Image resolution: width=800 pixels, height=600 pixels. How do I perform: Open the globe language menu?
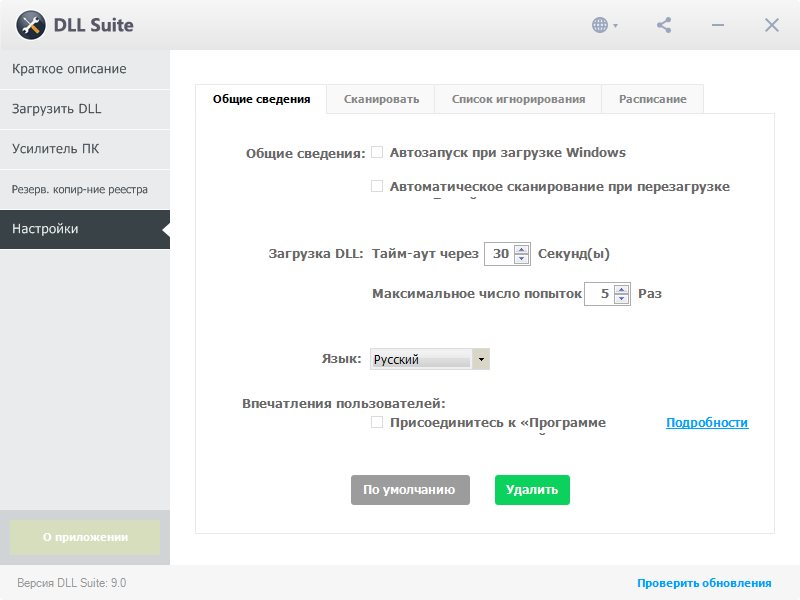(604, 25)
